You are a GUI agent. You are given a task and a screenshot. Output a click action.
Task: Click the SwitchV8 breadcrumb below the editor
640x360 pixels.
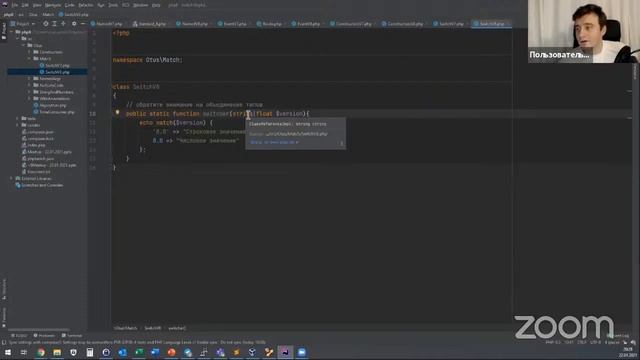153,328
